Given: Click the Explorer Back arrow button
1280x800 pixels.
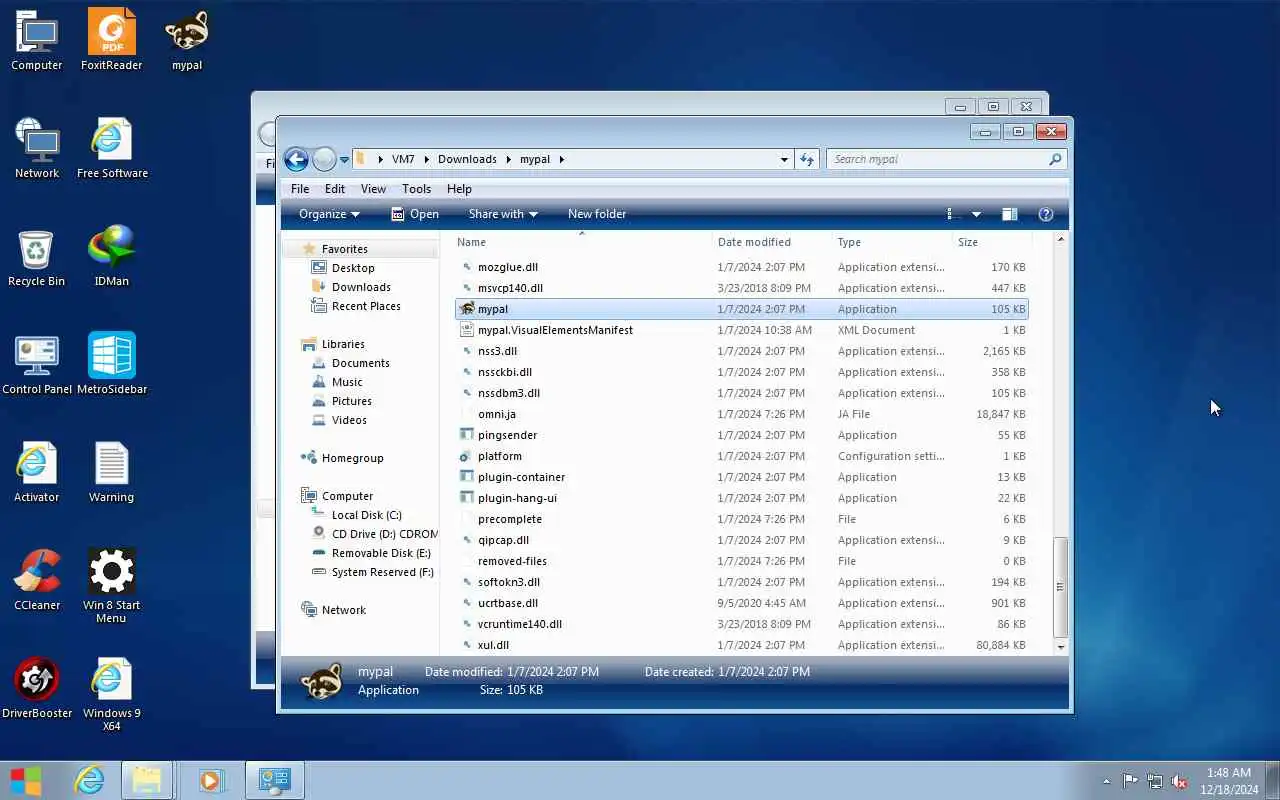Looking at the screenshot, I should click(x=296, y=159).
